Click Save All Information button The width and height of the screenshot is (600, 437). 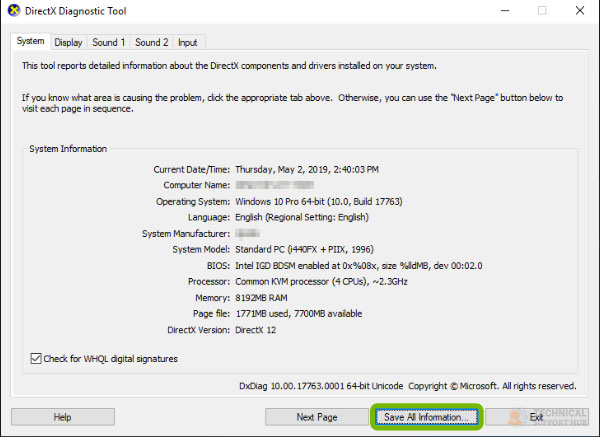427,417
